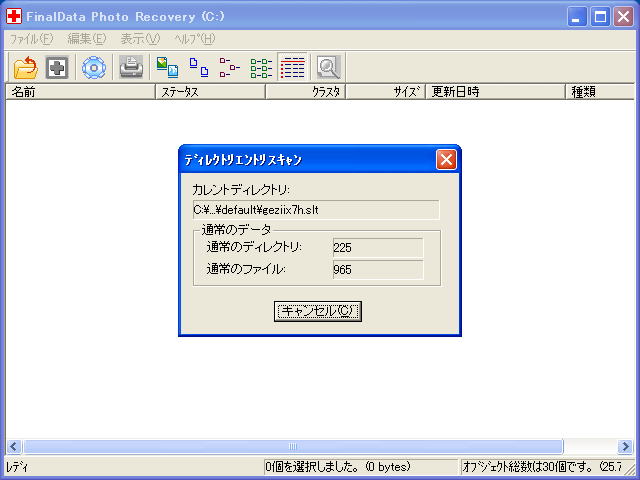
Task: Open the ヘルプ(H) menu
Action: click(x=195, y=39)
